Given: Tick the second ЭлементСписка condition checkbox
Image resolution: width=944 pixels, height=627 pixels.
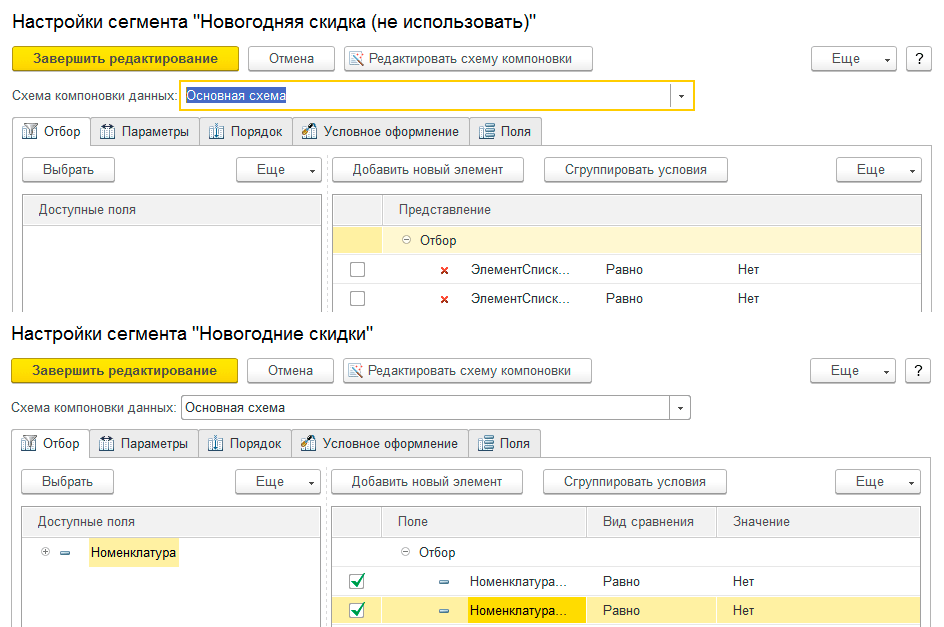Looking at the screenshot, I should 357,298.
